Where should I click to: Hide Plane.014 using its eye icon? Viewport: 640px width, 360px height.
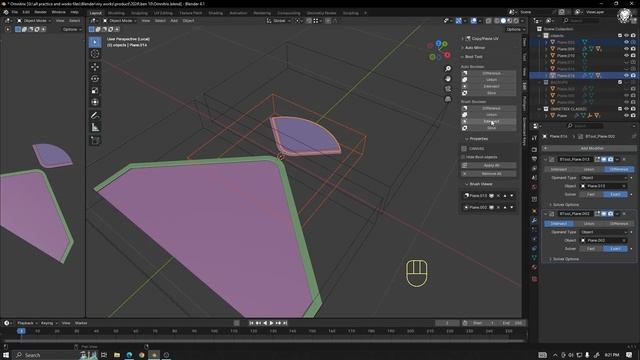click(626, 76)
